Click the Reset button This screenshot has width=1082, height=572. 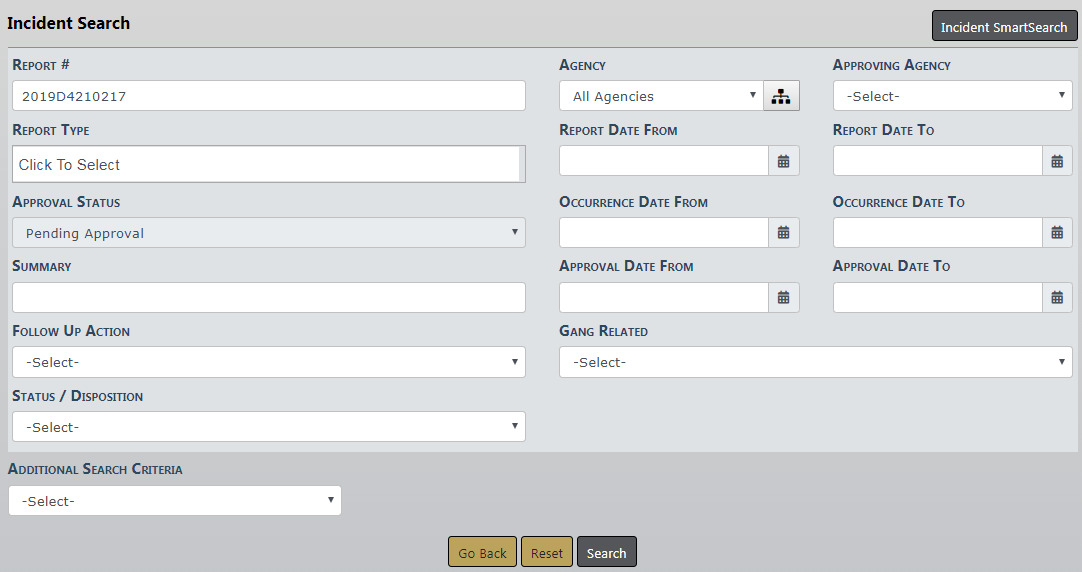pyautogui.click(x=546, y=553)
